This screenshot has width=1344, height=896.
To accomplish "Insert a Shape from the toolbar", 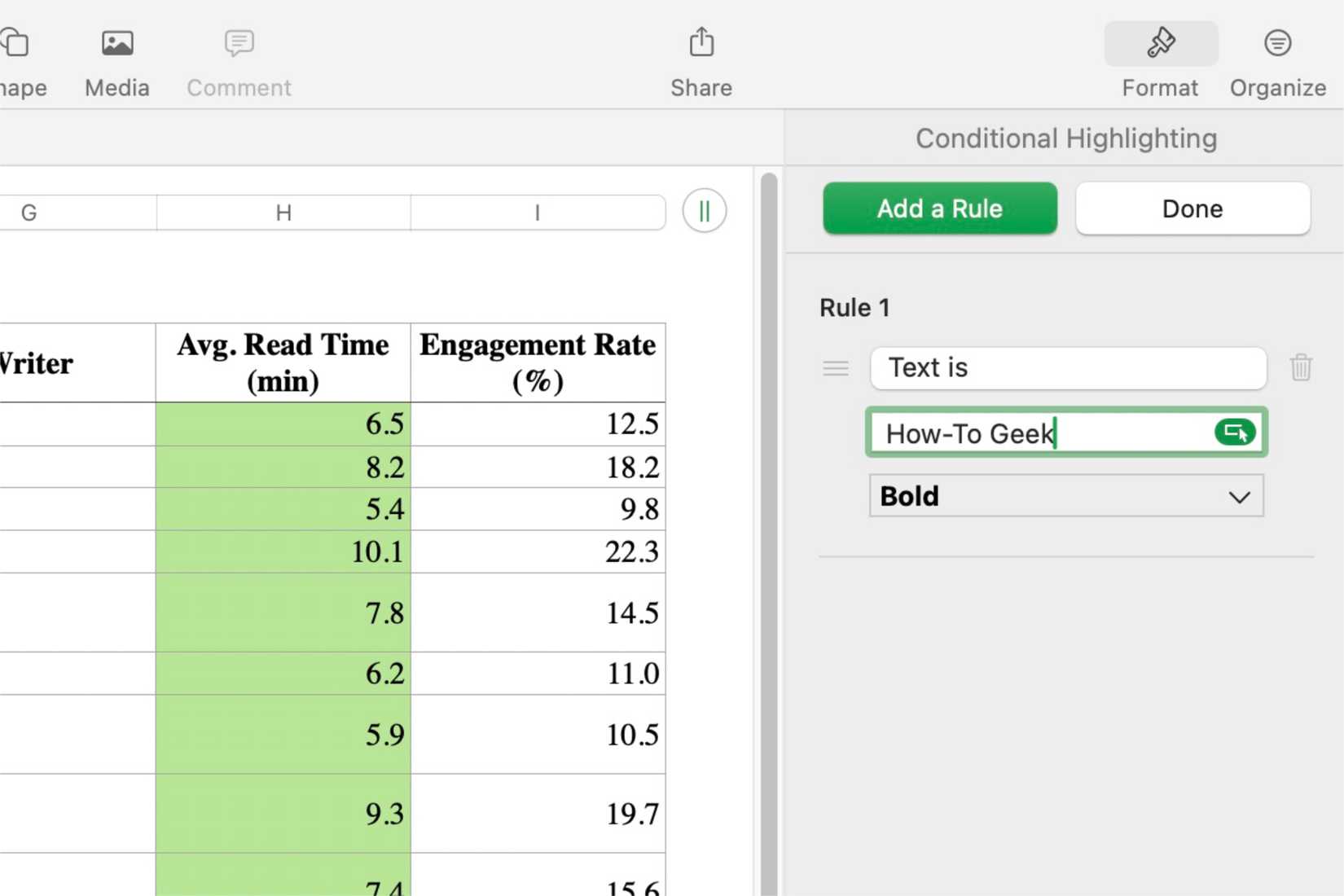I will pyautogui.click(x=15, y=43).
